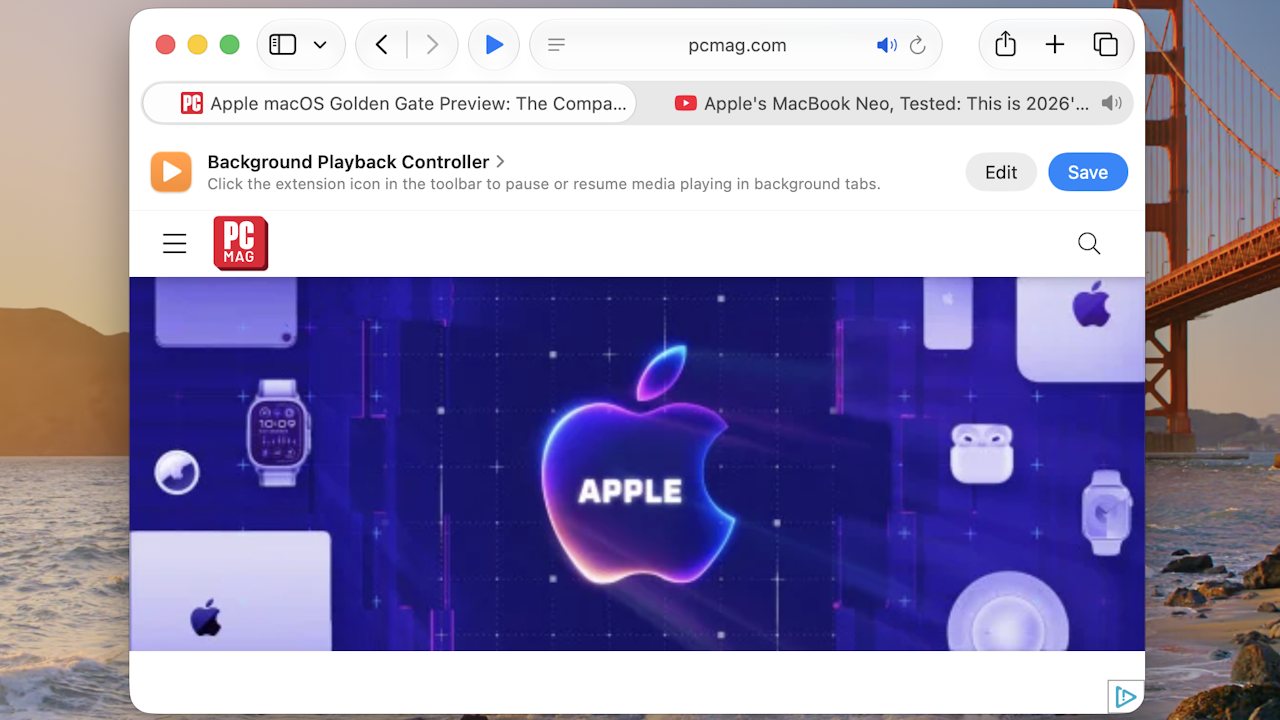Click the Background Playback extension toolbar icon
Viewport: 1280px width, 720px height.
tap(494, 45)
